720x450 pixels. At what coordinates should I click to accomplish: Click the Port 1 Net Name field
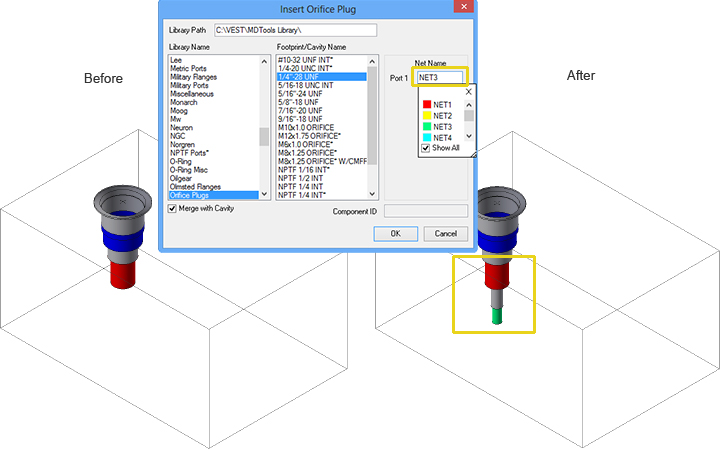[440, 77]
